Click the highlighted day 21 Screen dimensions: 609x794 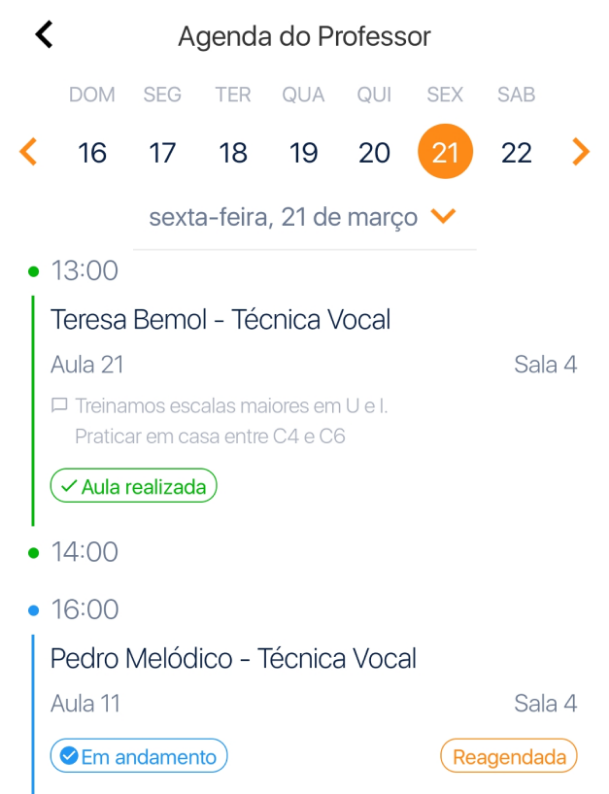click(445, 153)
